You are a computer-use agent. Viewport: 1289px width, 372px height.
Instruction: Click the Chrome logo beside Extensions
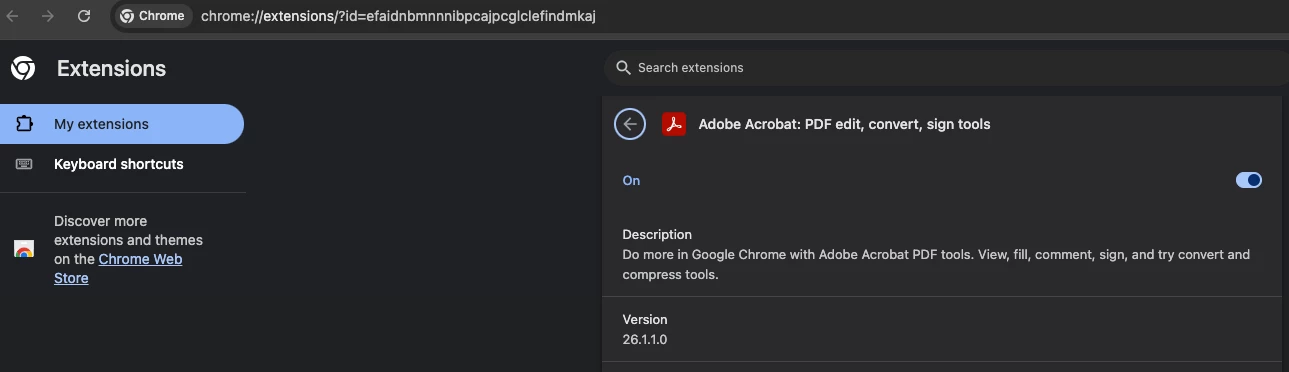point(23,68)
